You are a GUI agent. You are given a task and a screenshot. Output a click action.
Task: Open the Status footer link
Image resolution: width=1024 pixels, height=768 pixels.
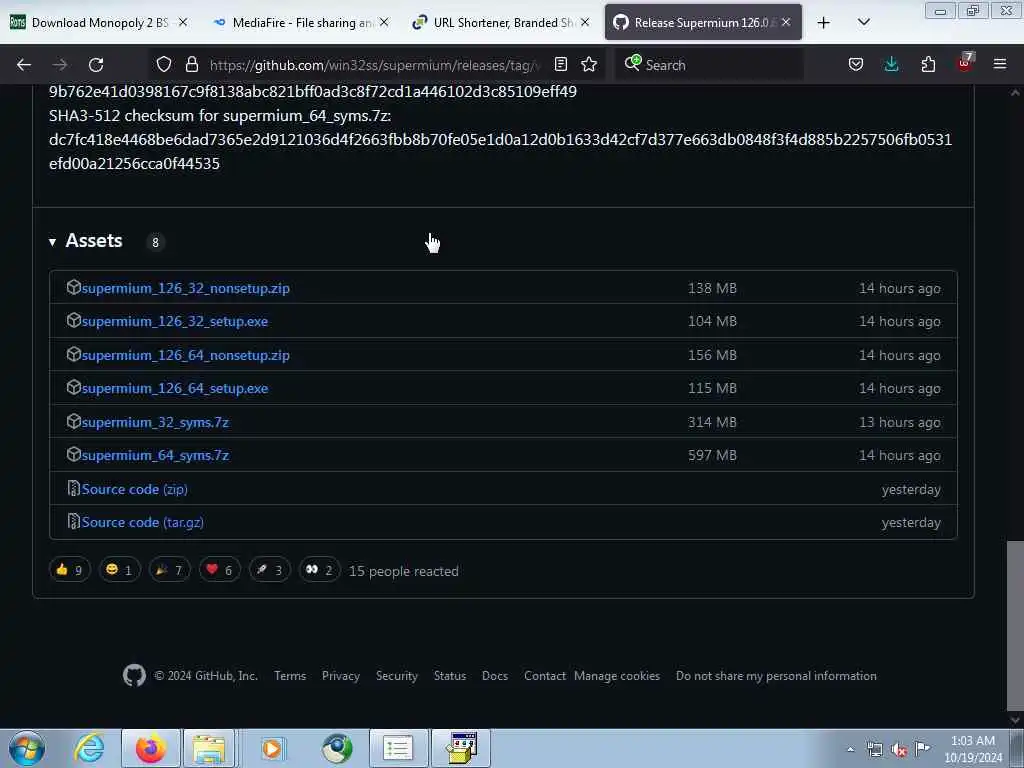(x=450, y=676)
